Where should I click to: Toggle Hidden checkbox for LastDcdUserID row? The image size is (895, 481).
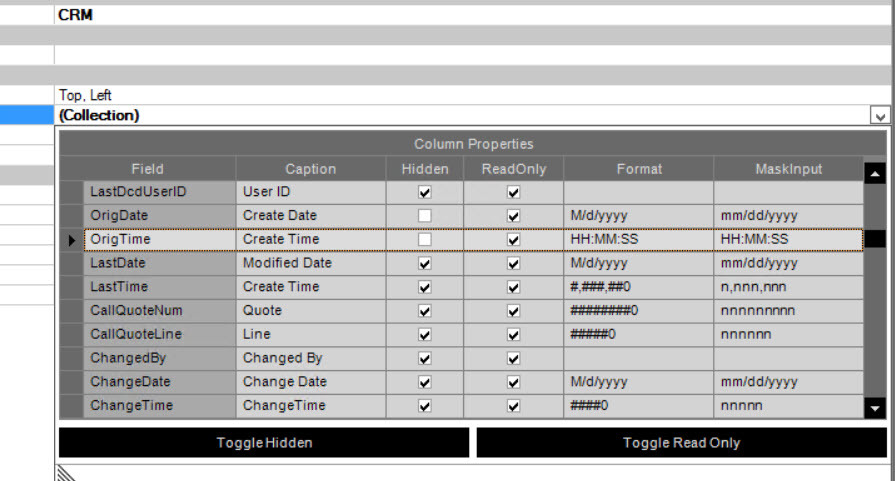(x=424, y=192)
